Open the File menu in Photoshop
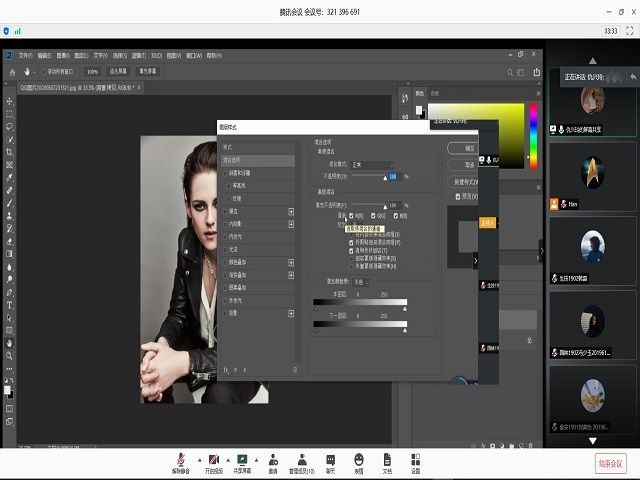This screenshot has width=640, height=480. click(26, 55)
